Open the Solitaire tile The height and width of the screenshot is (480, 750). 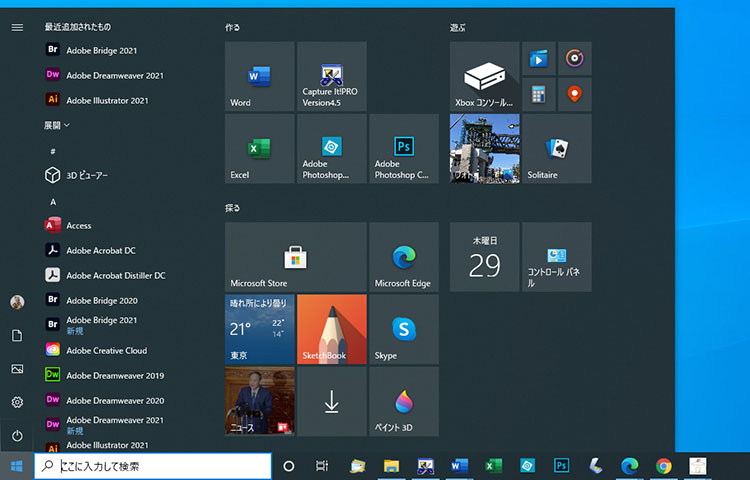click(556, 148)
